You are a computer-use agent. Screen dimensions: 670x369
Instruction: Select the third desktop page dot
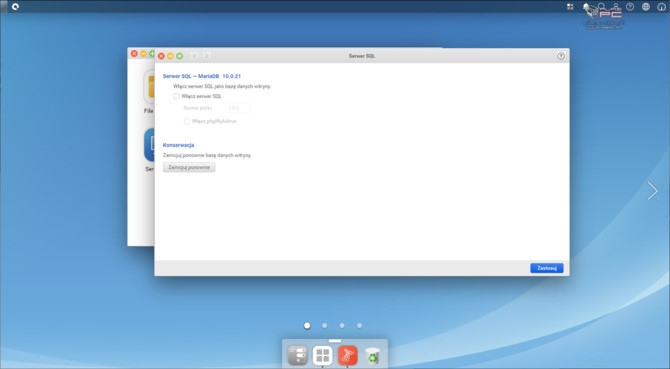click(342, 325)
